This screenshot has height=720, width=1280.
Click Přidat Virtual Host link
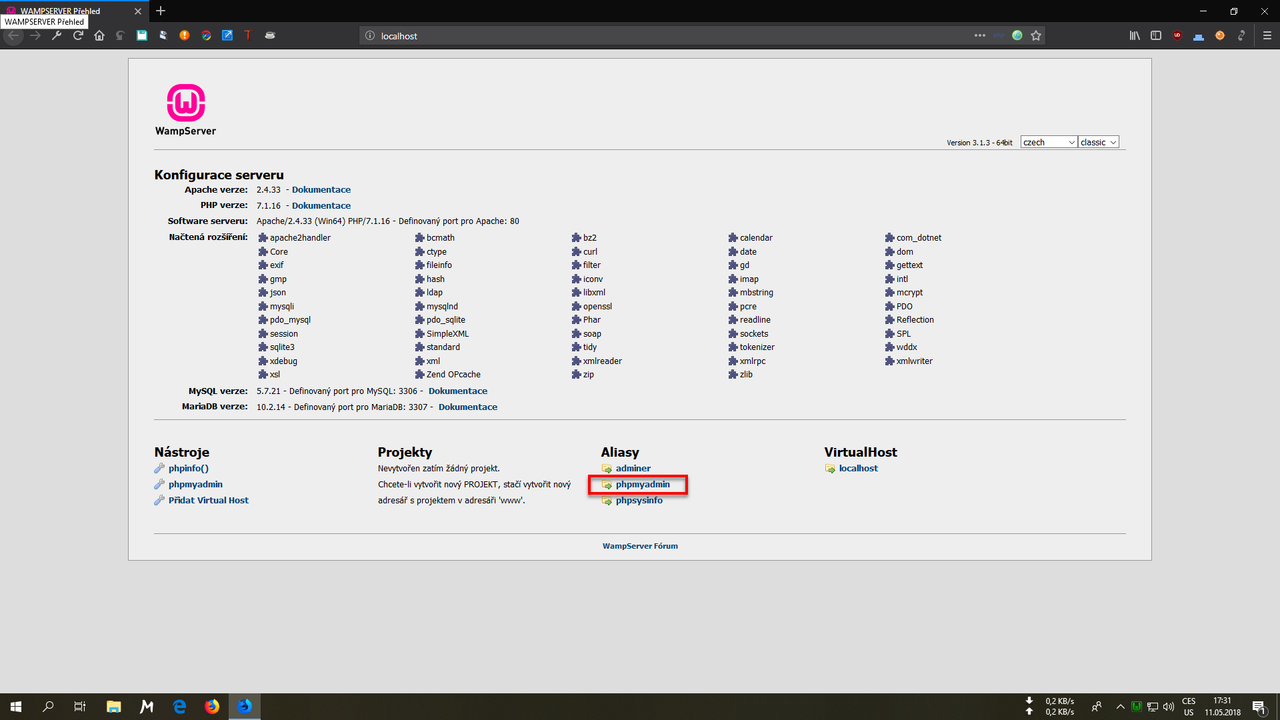(209, 500)
